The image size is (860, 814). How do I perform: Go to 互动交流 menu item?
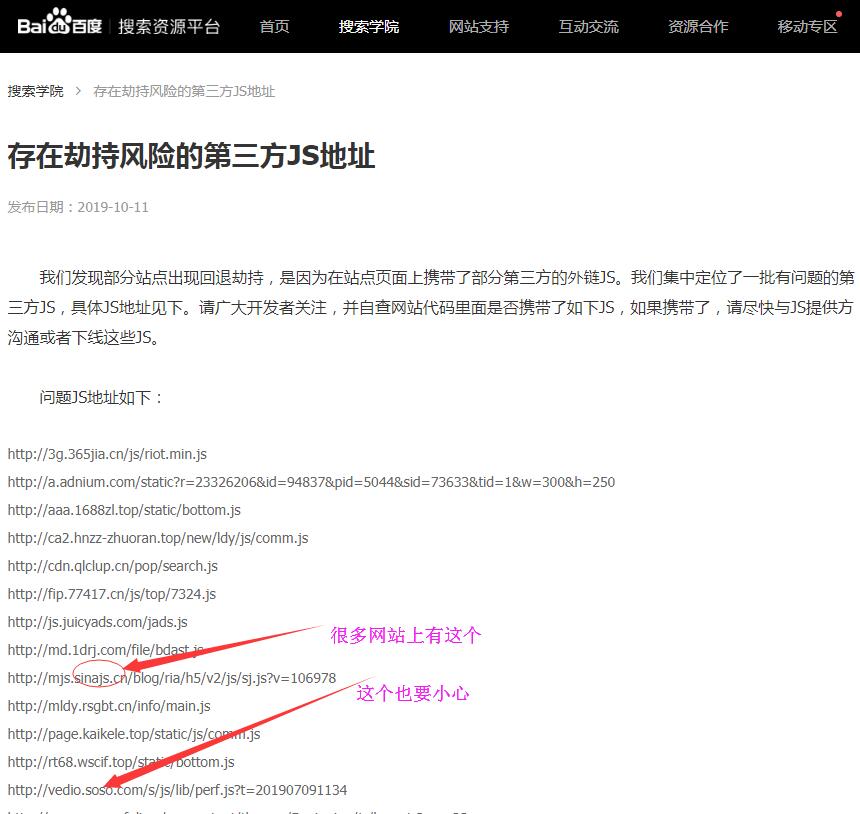pos(588,27)
